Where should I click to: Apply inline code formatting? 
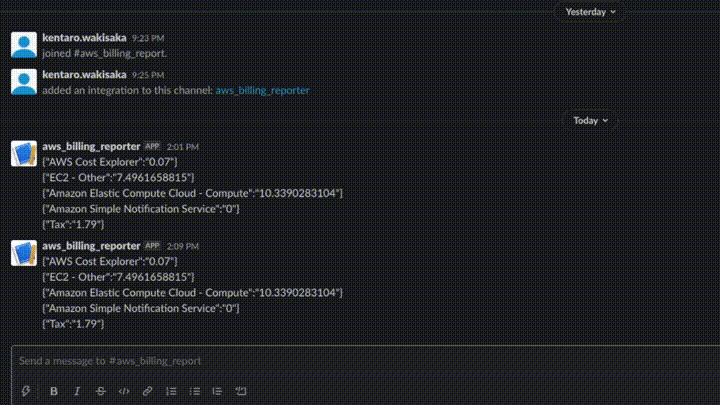coord(124,391)
